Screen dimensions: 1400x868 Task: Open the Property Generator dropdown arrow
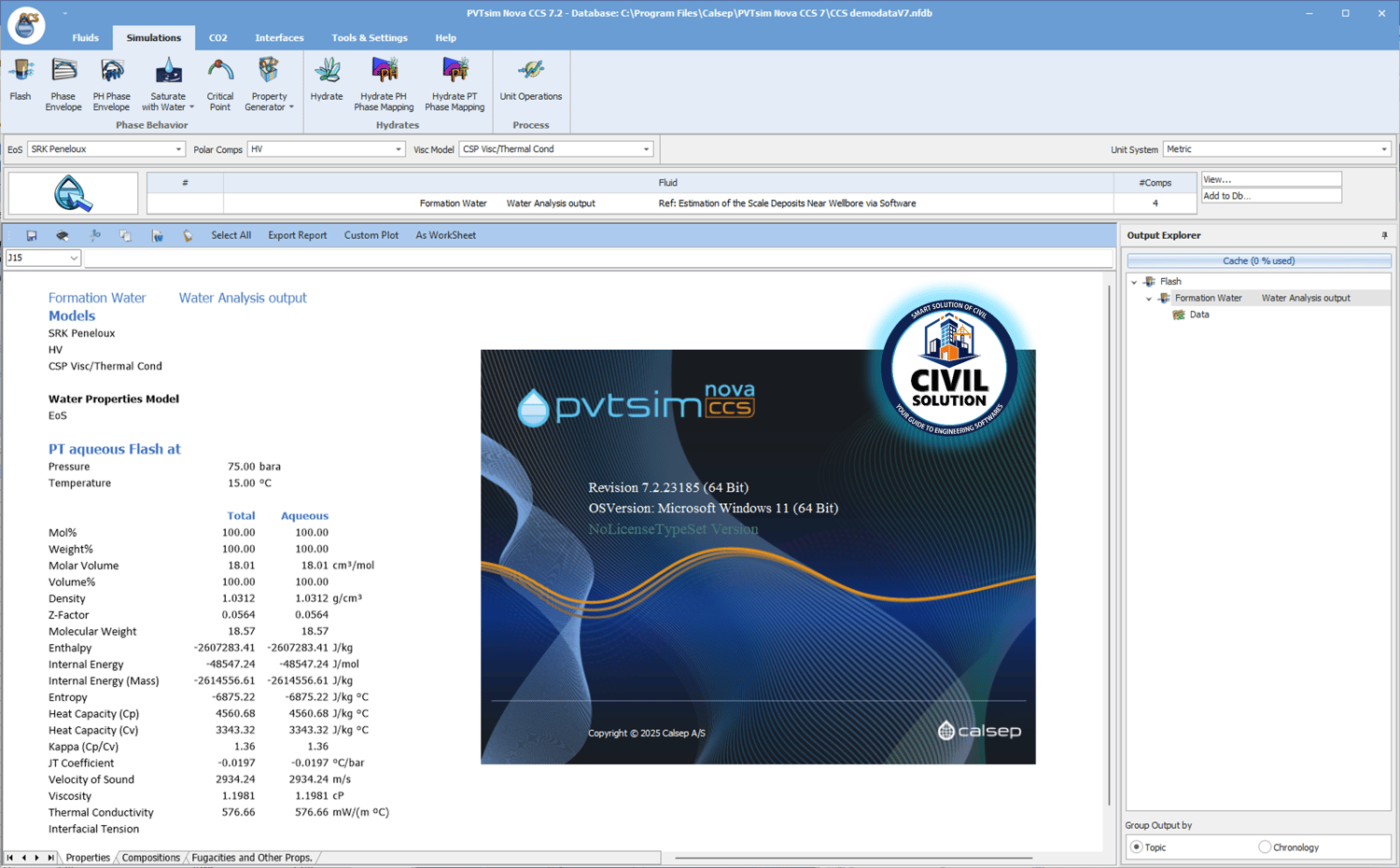tap(291, 107)
